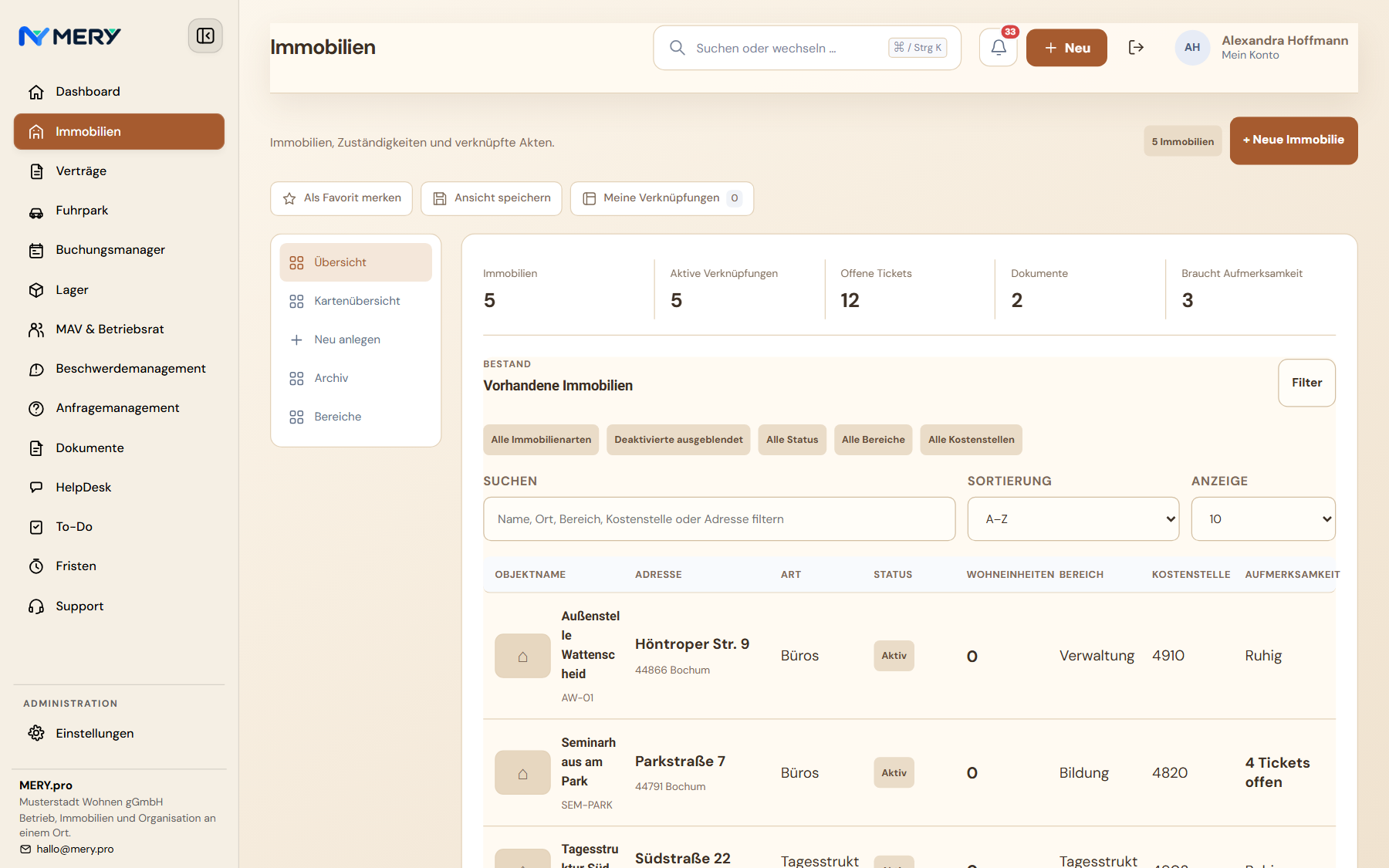Viewport: 1389px width, 868px height.
Task: Open the Sortierung A–Z dropdown
Action: 1073,519
